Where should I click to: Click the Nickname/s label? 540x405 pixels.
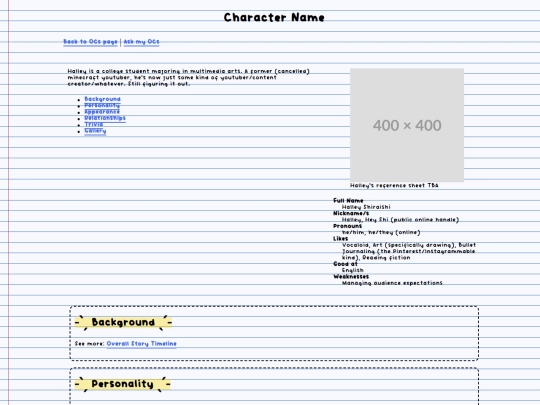(351, 213)
